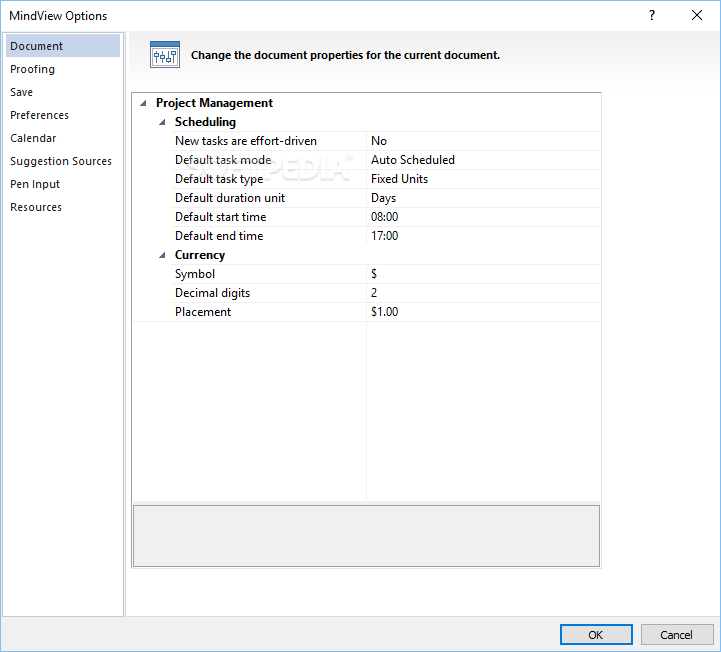Image resolution: width=721 pixels, height=652 pixels.
Task: Switch to the Save category
Action: [x=63, y=92]
